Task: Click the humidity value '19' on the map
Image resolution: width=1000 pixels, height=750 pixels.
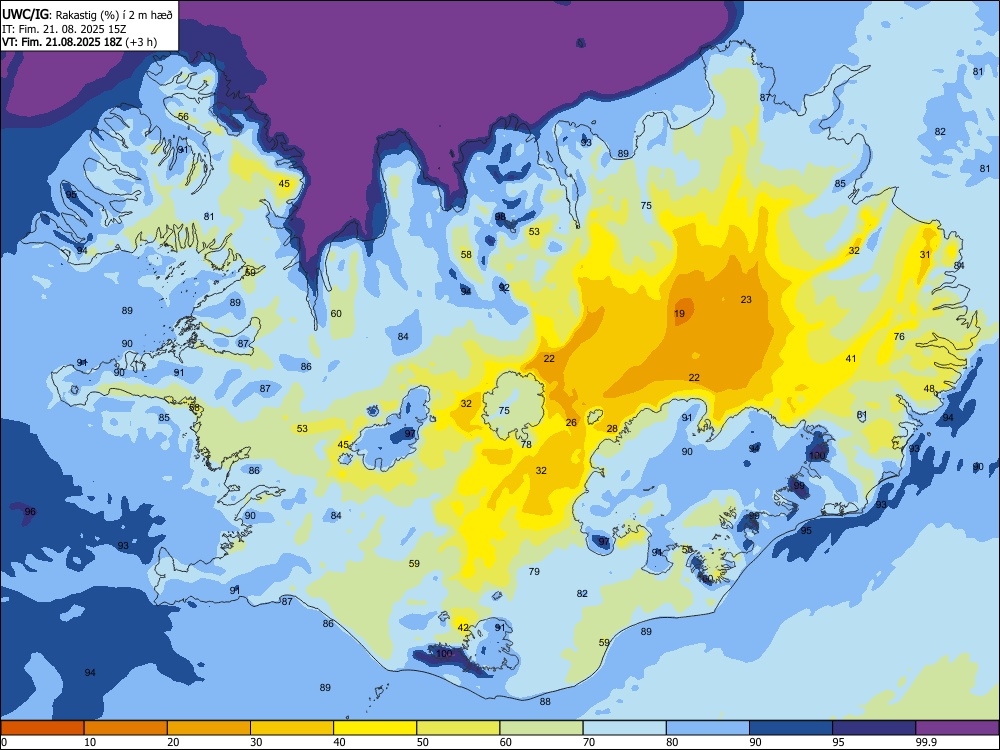Action: pos(679,313)
